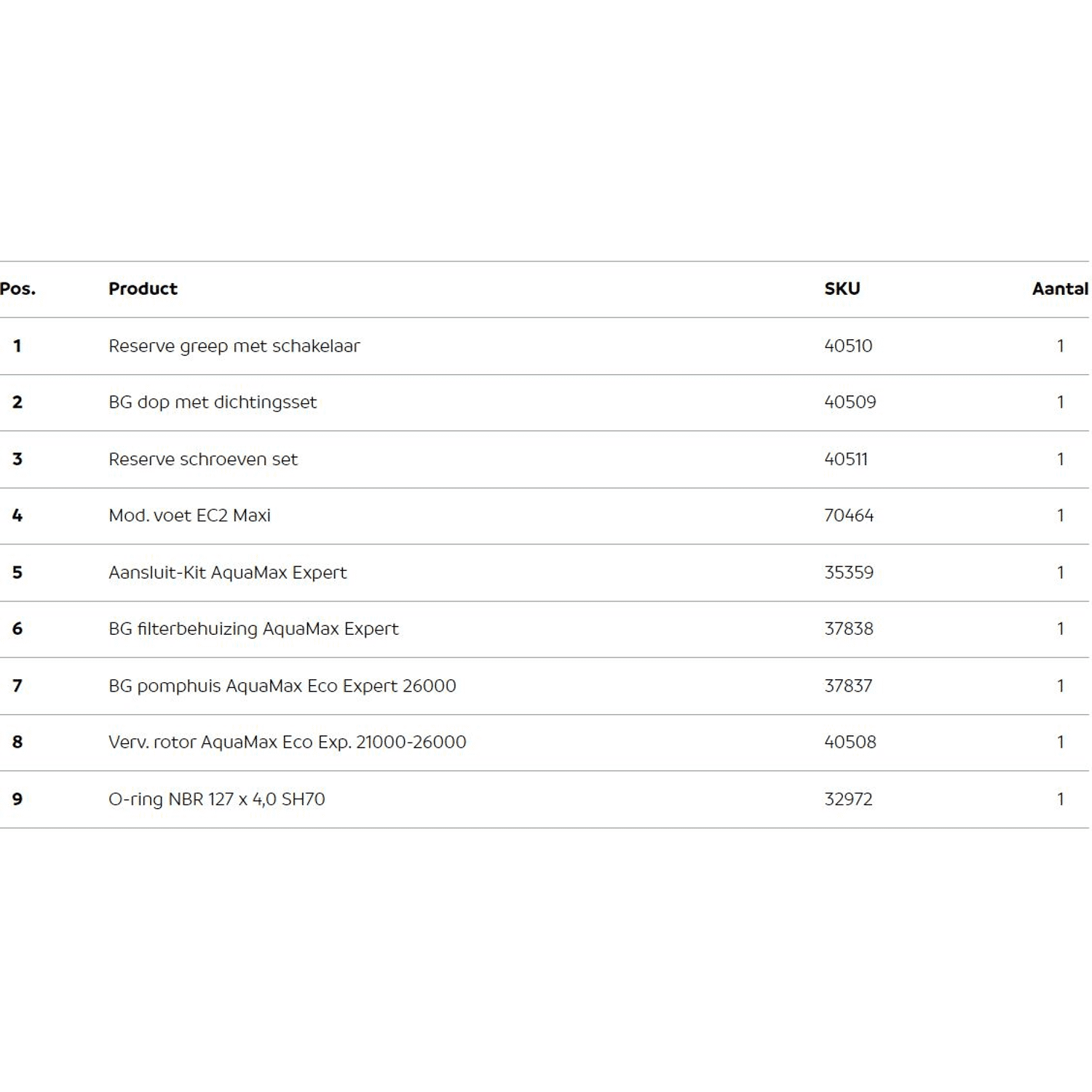The width and height of the screenshot is (1092, 1092).
Task: Click the Product column header
Action: pyautogui.click(x=143, y=289)
